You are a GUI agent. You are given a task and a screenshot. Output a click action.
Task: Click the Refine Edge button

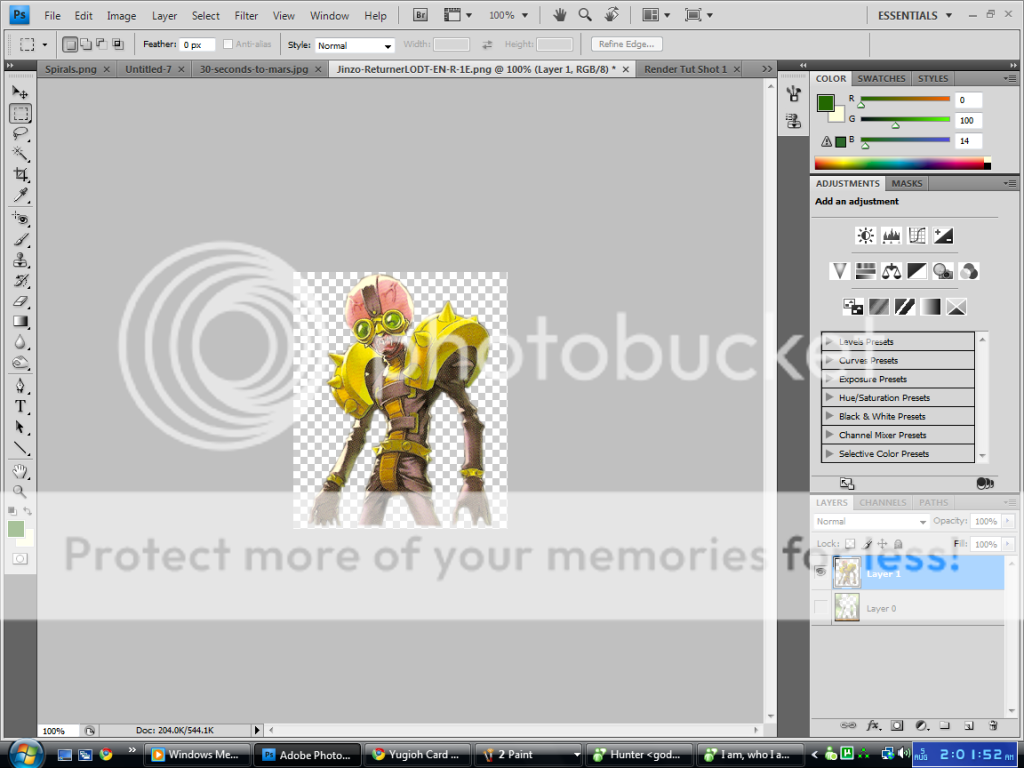click(626, 44)
